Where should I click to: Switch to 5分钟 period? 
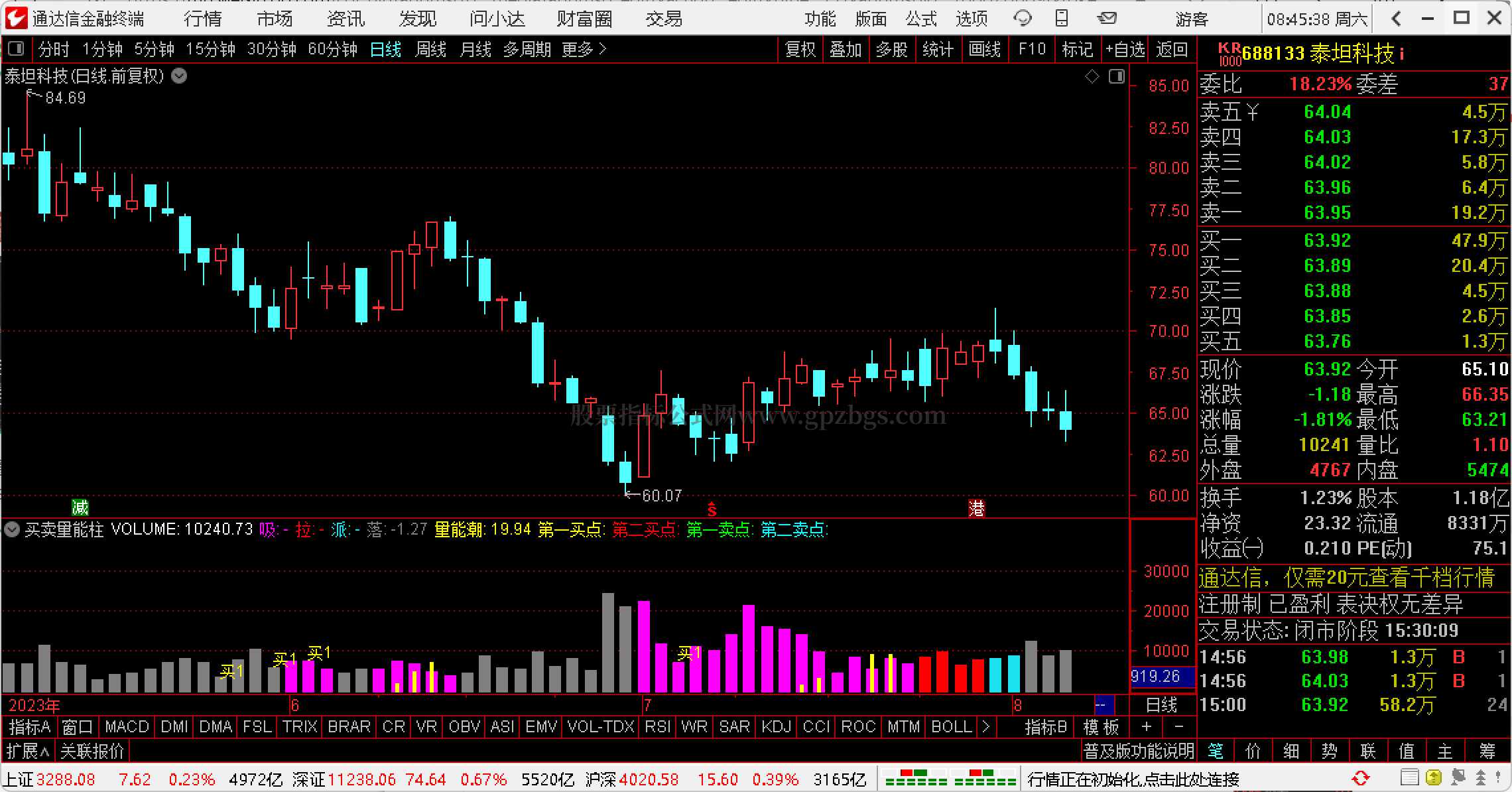155,49
